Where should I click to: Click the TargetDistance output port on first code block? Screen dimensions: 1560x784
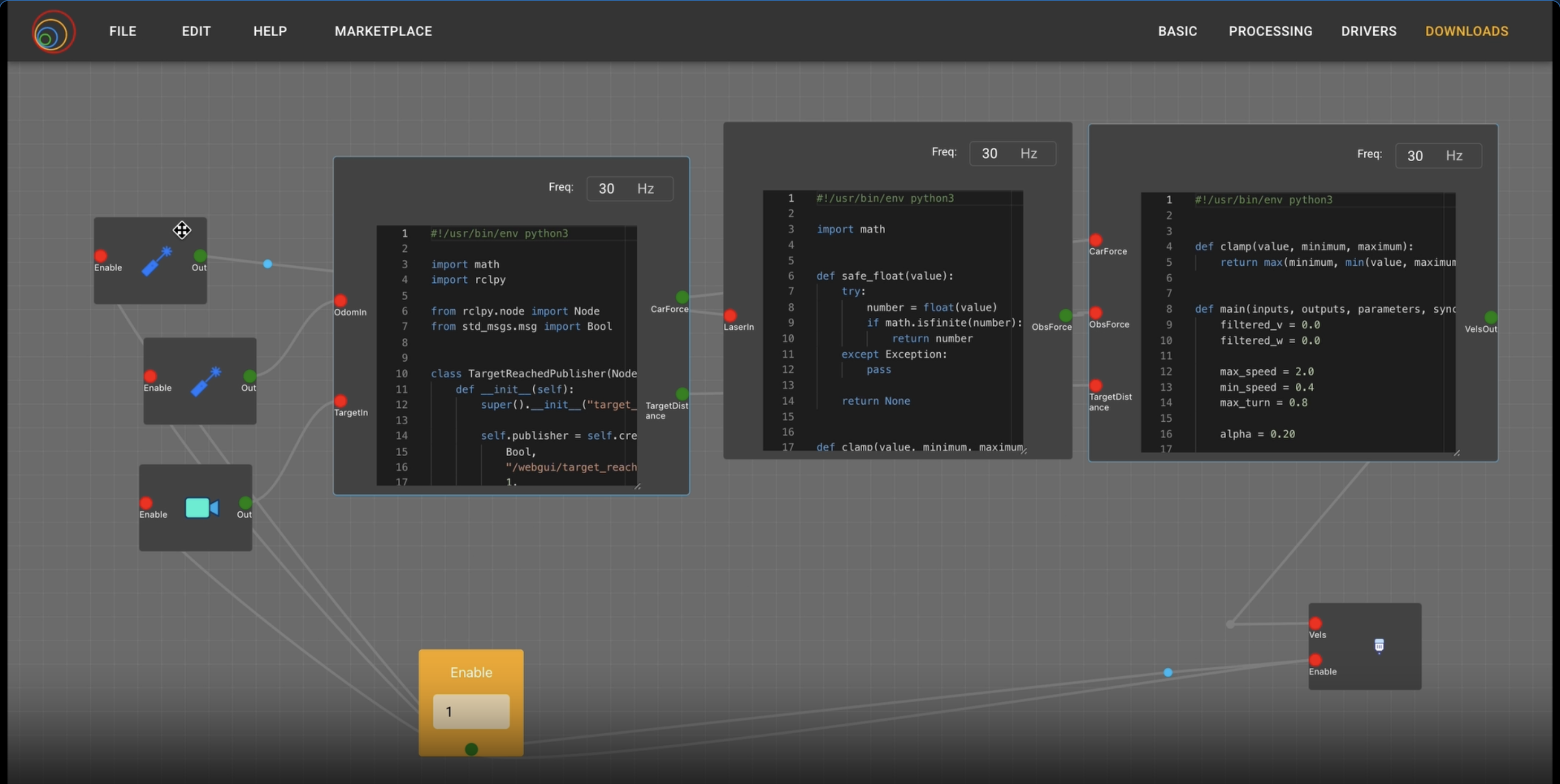[682, 394]
